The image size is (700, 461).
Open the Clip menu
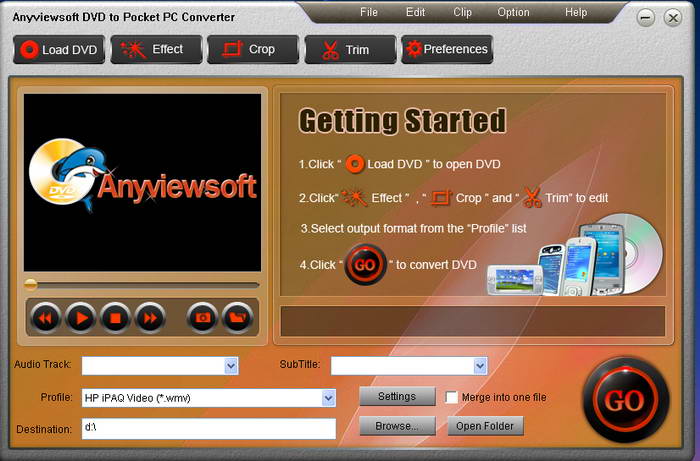tap(462, 12)
